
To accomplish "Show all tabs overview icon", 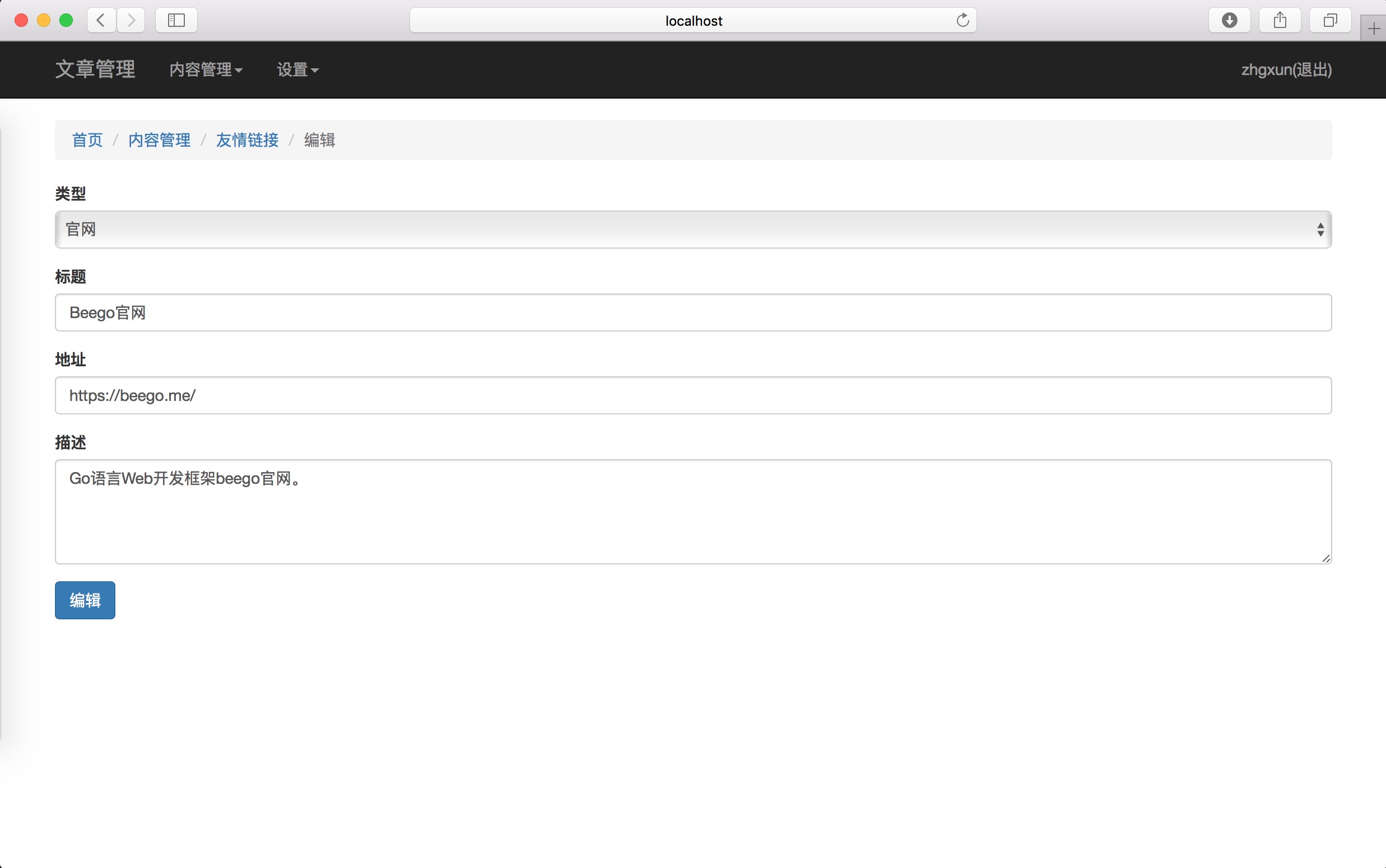I will tap(1330, 21).
